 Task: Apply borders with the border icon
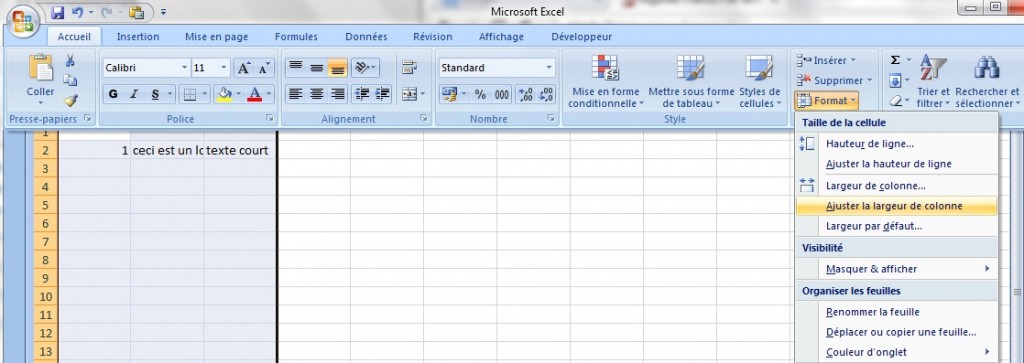point(189,94)
